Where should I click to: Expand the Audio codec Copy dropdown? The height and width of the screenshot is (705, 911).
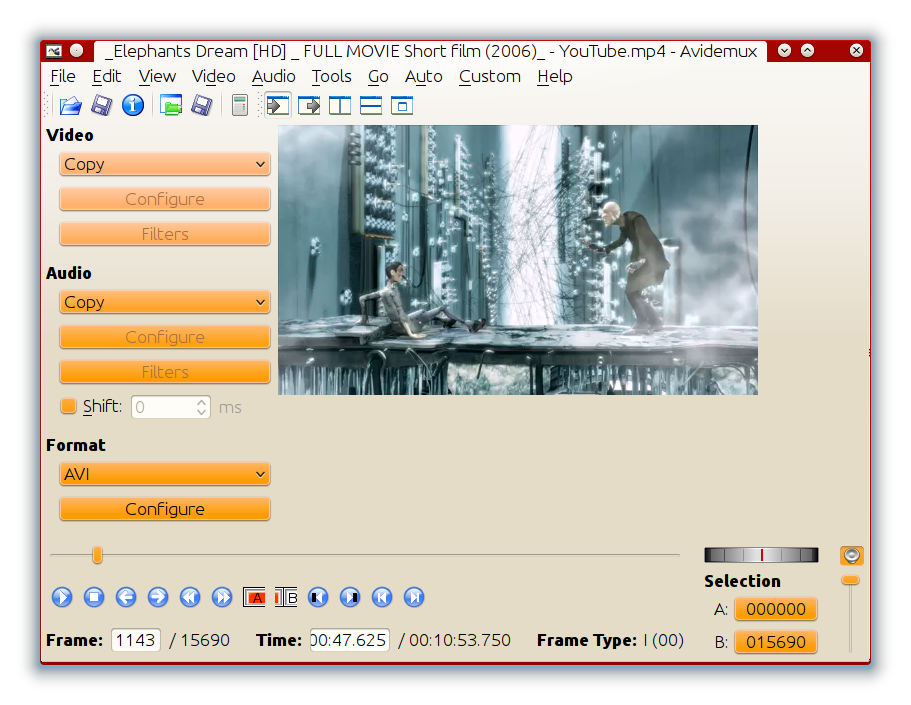pos(164,302)
